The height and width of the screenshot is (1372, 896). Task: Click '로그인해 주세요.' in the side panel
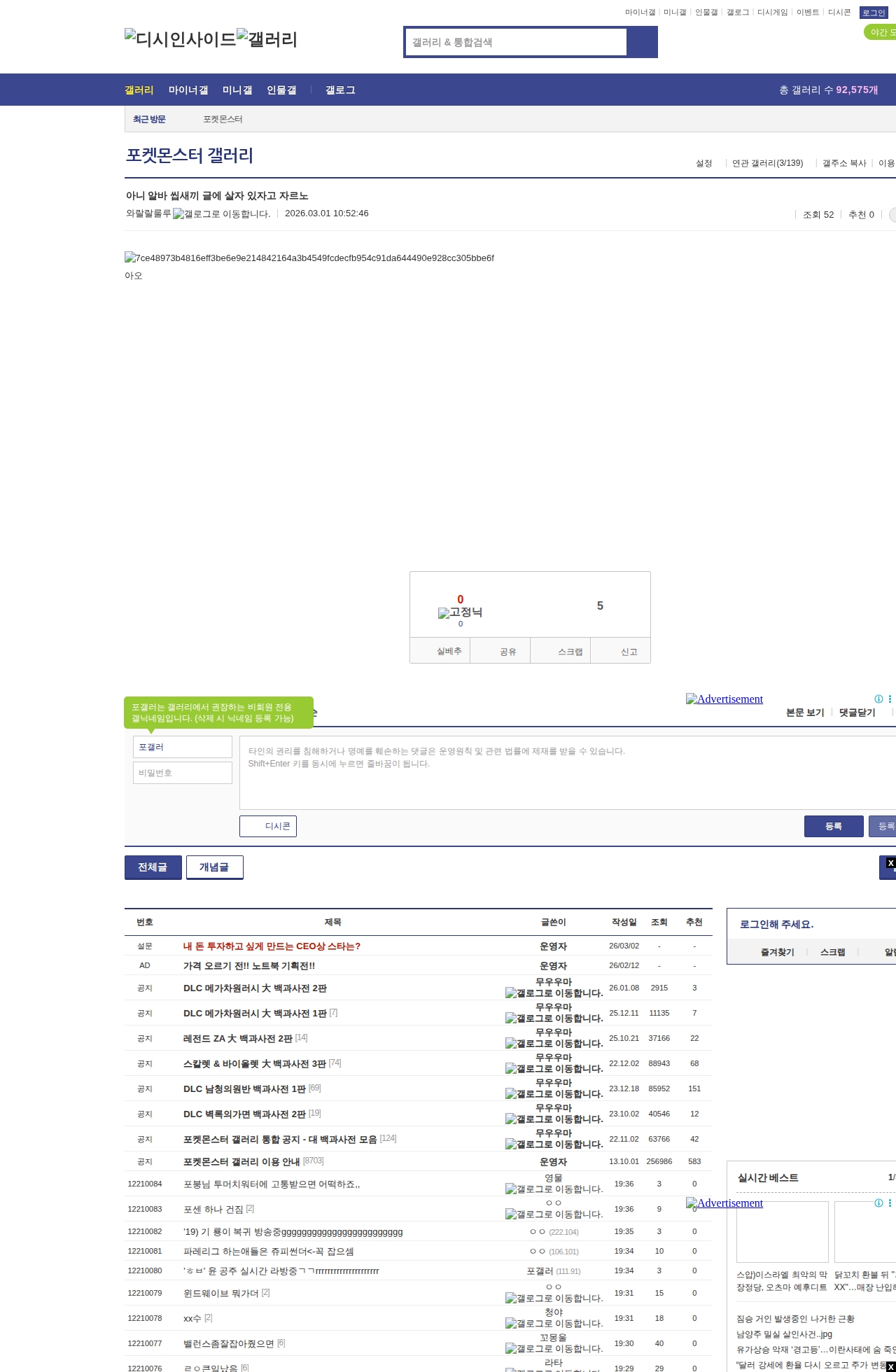point(776,925)
